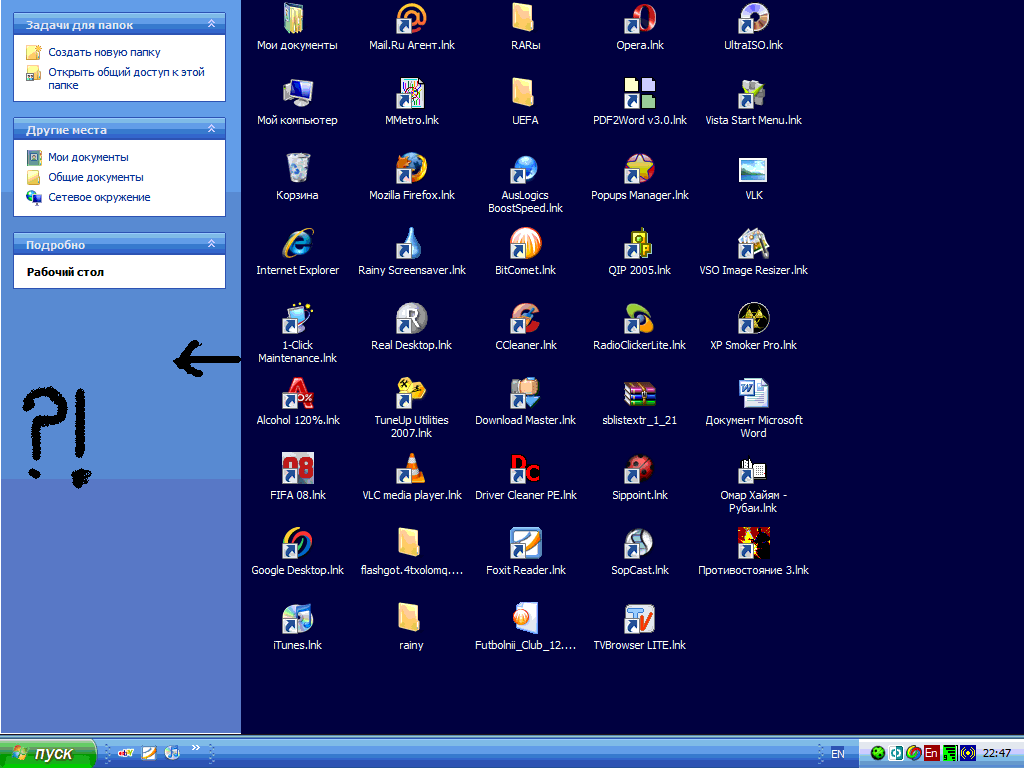The image size is (1024, 768).
Task: Click the Создать новую папку link
Action: (104, 52)
